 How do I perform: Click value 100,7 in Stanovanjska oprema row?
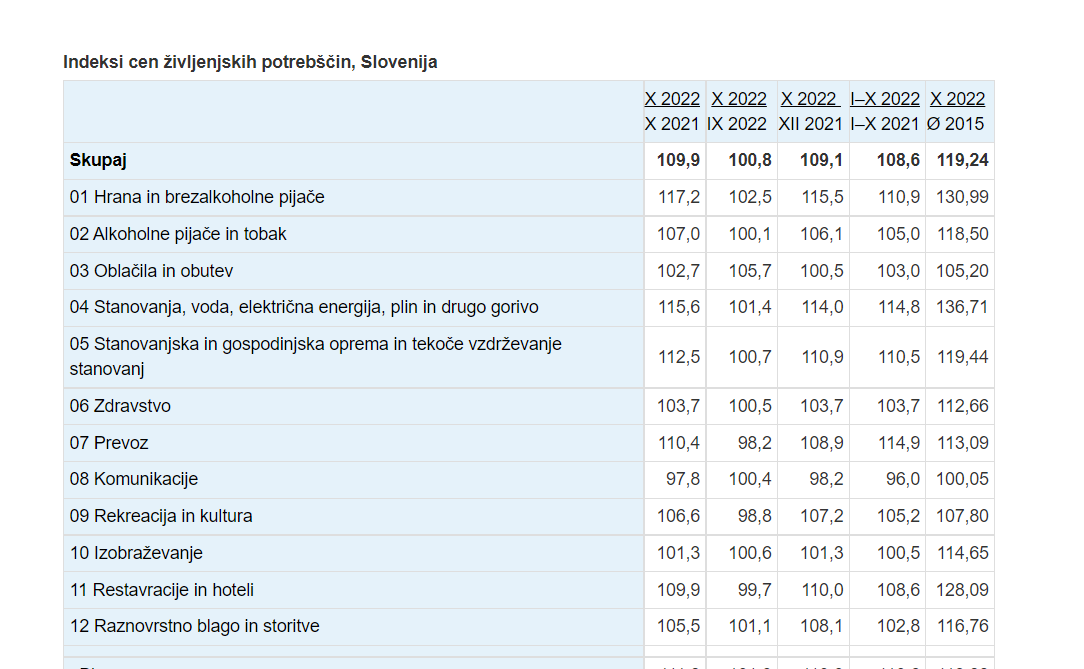tap(750, 357)
